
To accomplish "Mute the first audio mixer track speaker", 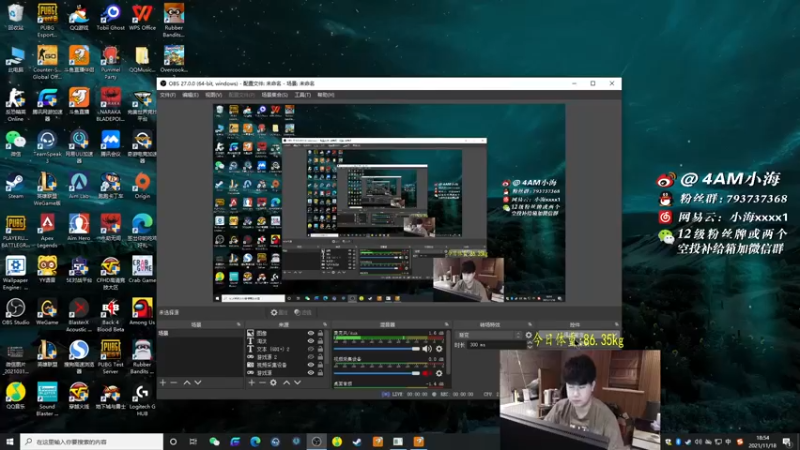I will (x=427, y=349).
